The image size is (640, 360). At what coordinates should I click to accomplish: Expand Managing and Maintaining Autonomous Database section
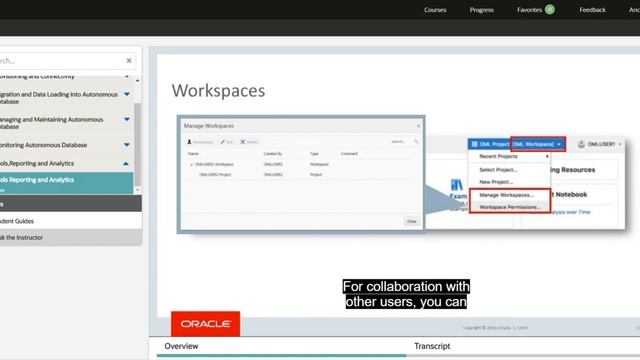click(x=127, y=119)
